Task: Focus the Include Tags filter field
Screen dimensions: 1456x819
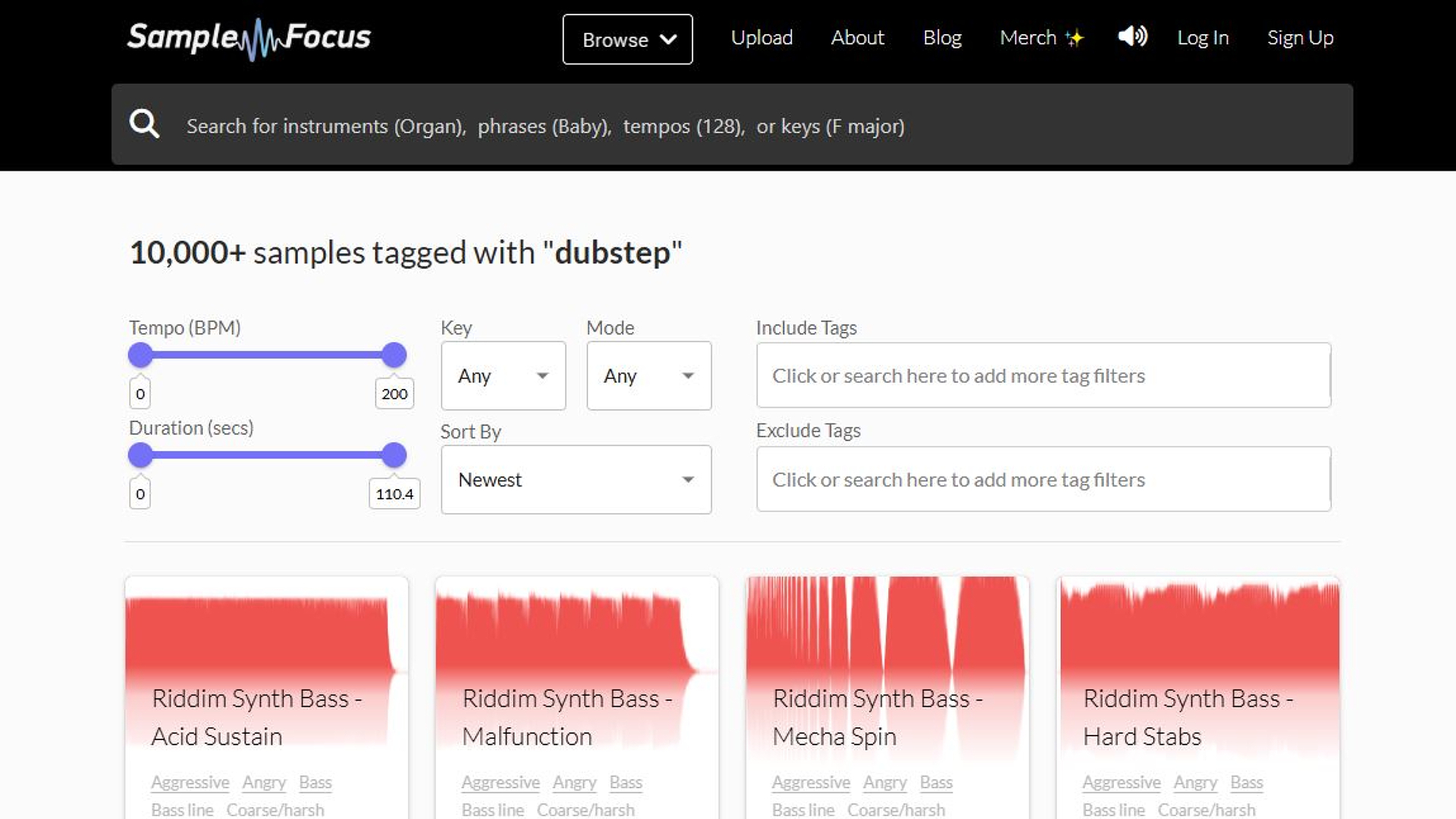Action: (1043, 376)
